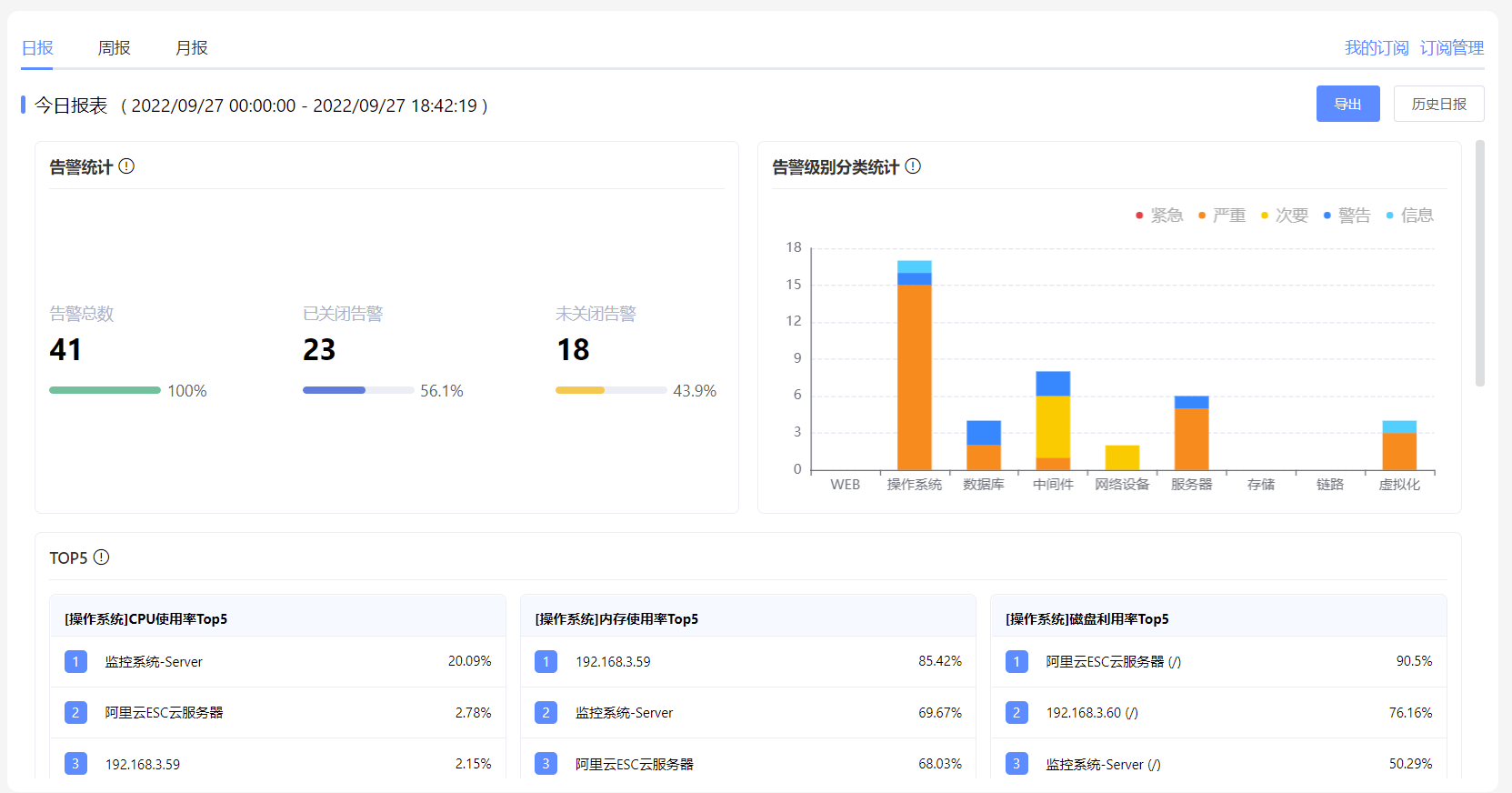Click rank 1 badge in disk Top5
Screen dimensions: 1512x793
pyautogui.click(x=1016, y=661)
